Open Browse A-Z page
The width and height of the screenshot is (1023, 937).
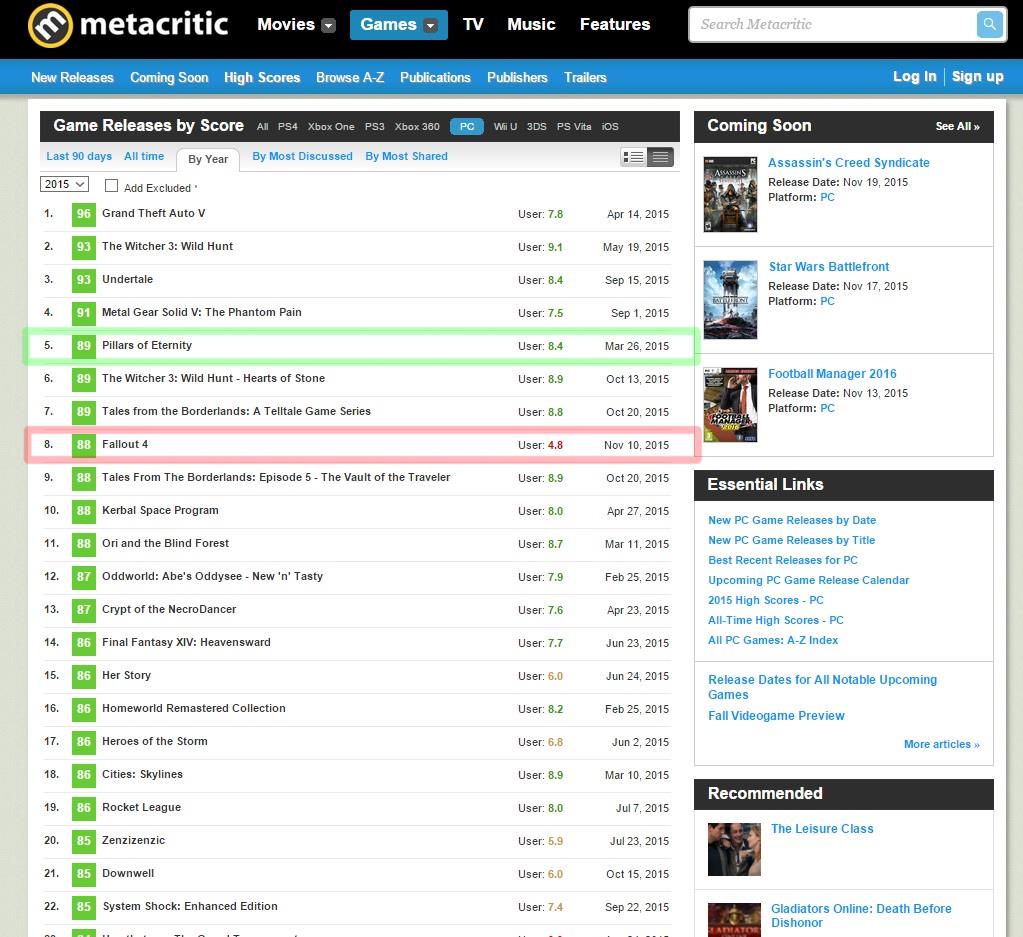(x=350, y=78)
